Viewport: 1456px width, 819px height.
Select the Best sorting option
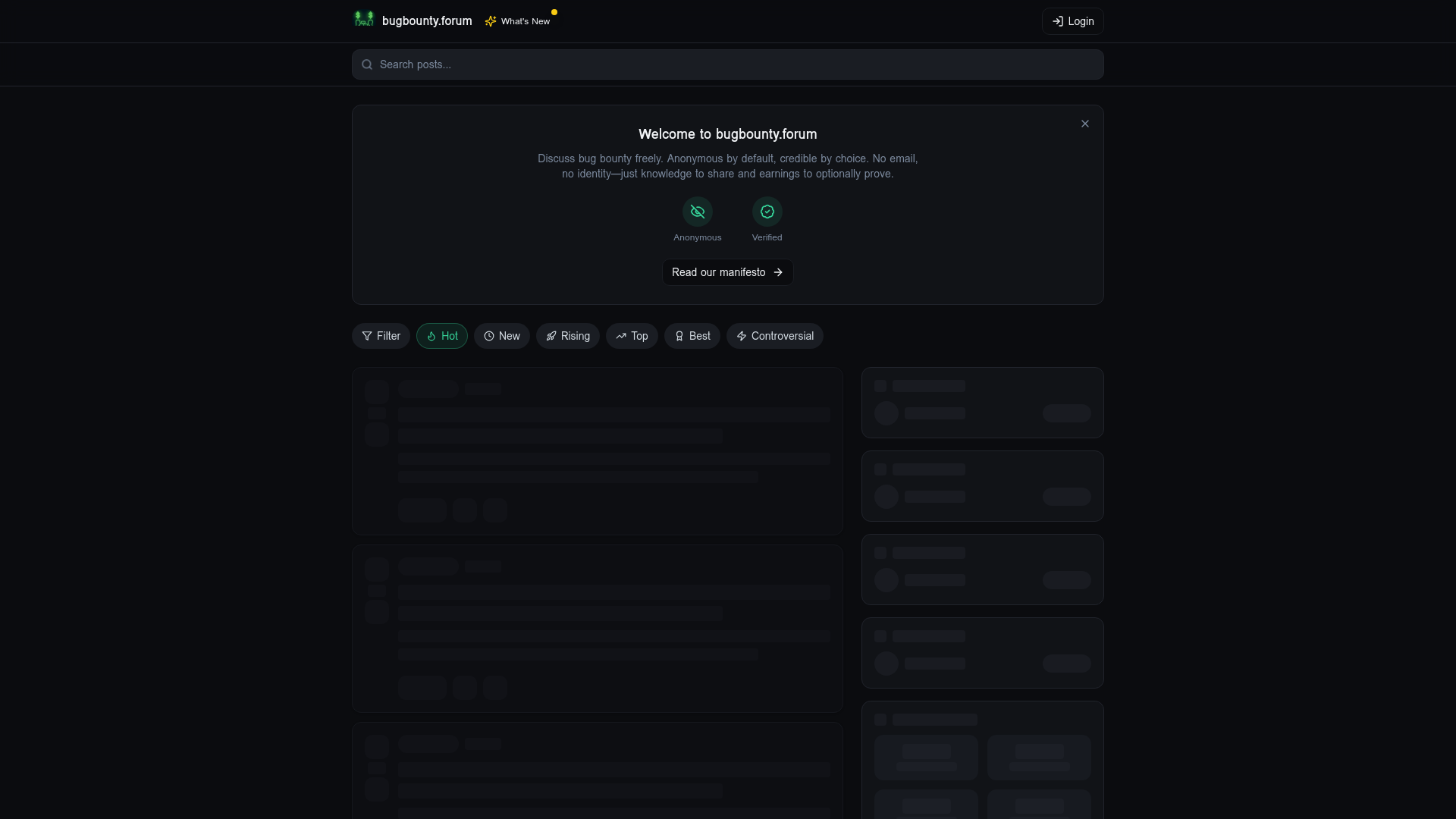click(x=692, y=336)
